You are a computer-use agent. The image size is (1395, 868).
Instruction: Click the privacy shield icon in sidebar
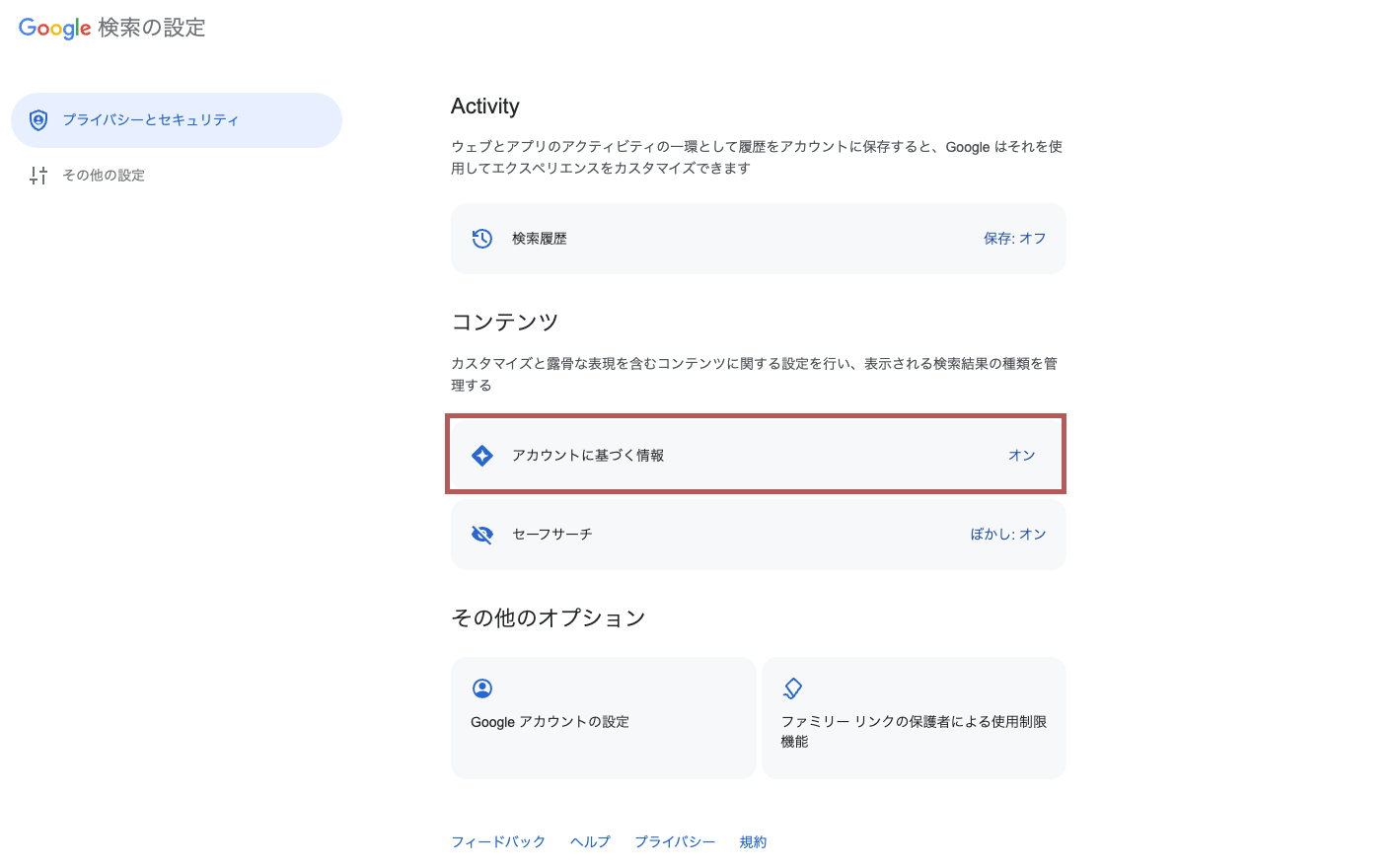pyautogui.click(x=38, y=120)
